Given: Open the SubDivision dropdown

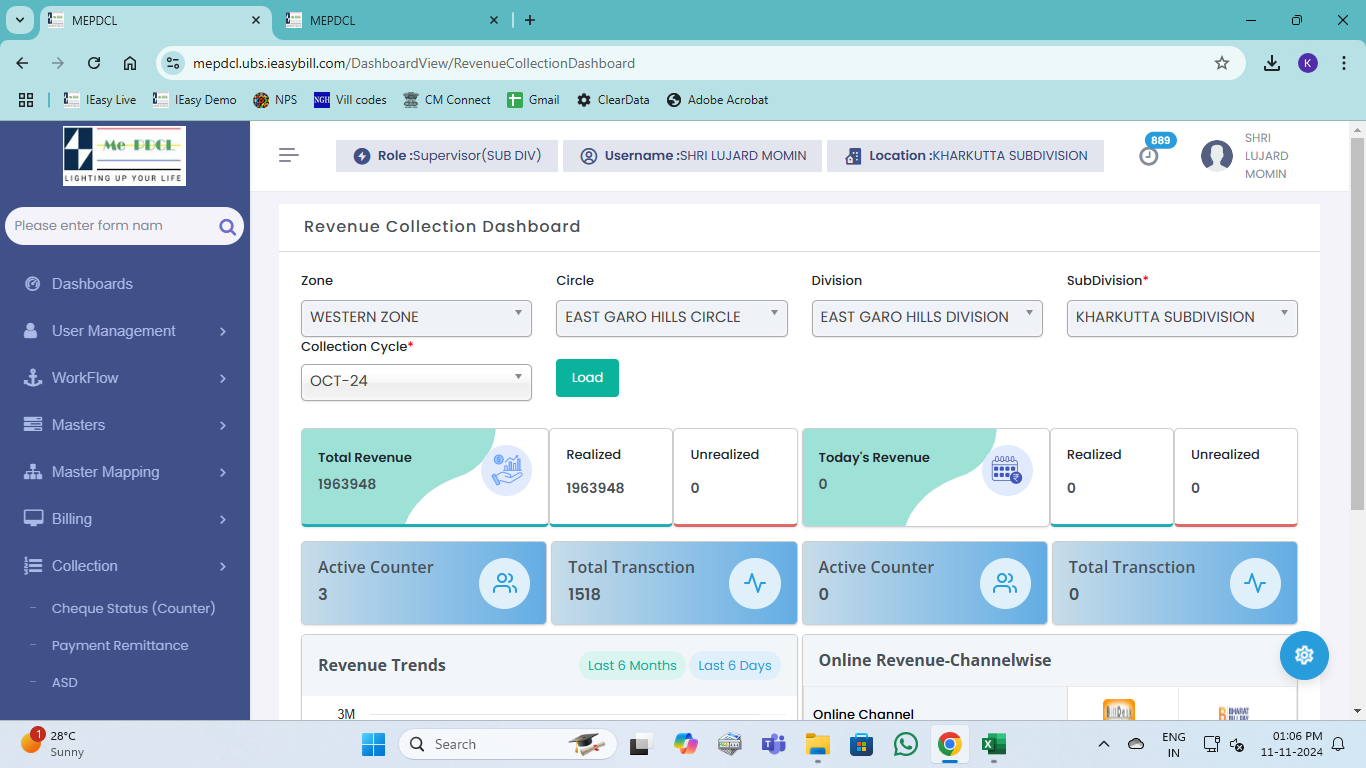Looking at the screenshot, I should click(1181, 317).
